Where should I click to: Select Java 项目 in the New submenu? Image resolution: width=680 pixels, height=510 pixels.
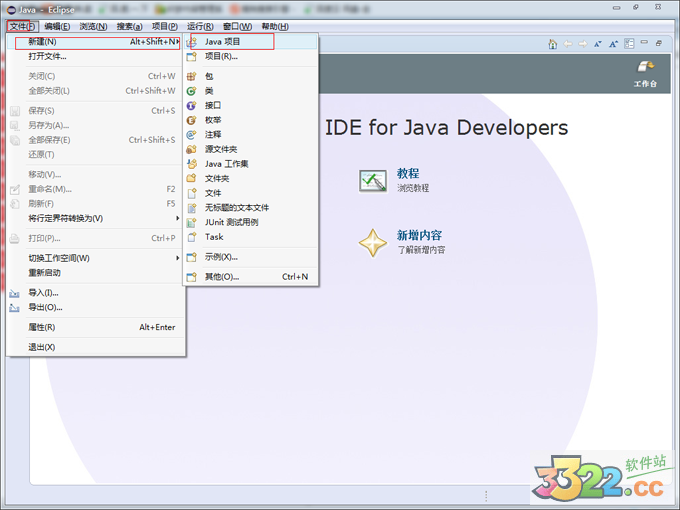tap(251, 42)
